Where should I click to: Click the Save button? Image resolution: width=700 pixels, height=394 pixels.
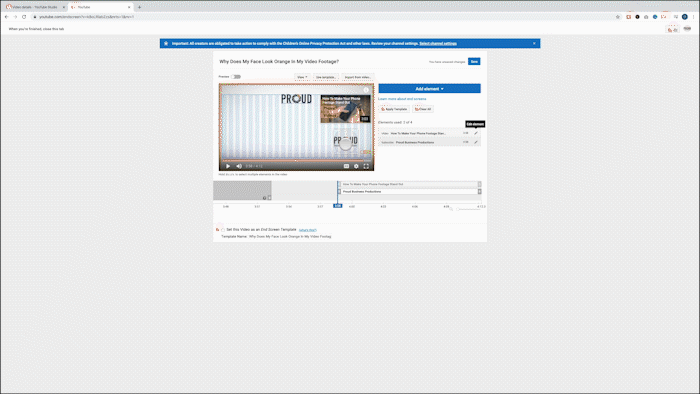pos(474,62)
